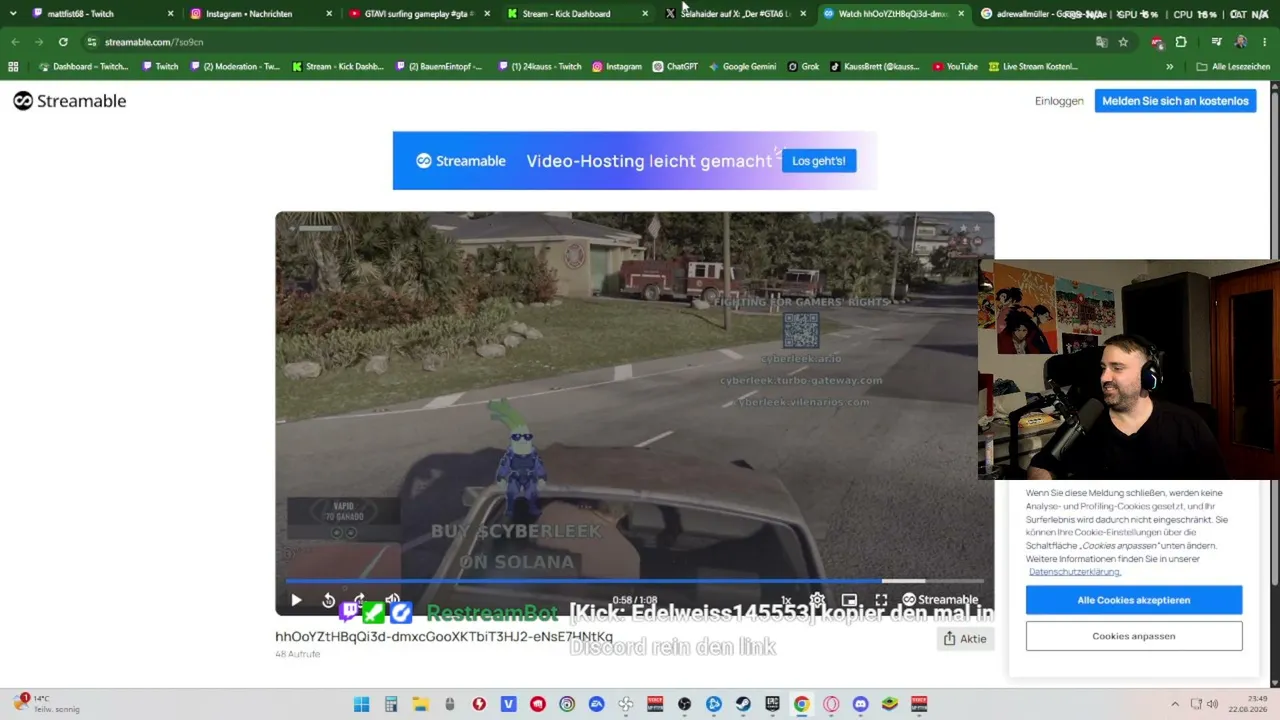
Task: Click the 'Los geht's!' banner button
Action: pyautogui.click(x=819, y=161)
